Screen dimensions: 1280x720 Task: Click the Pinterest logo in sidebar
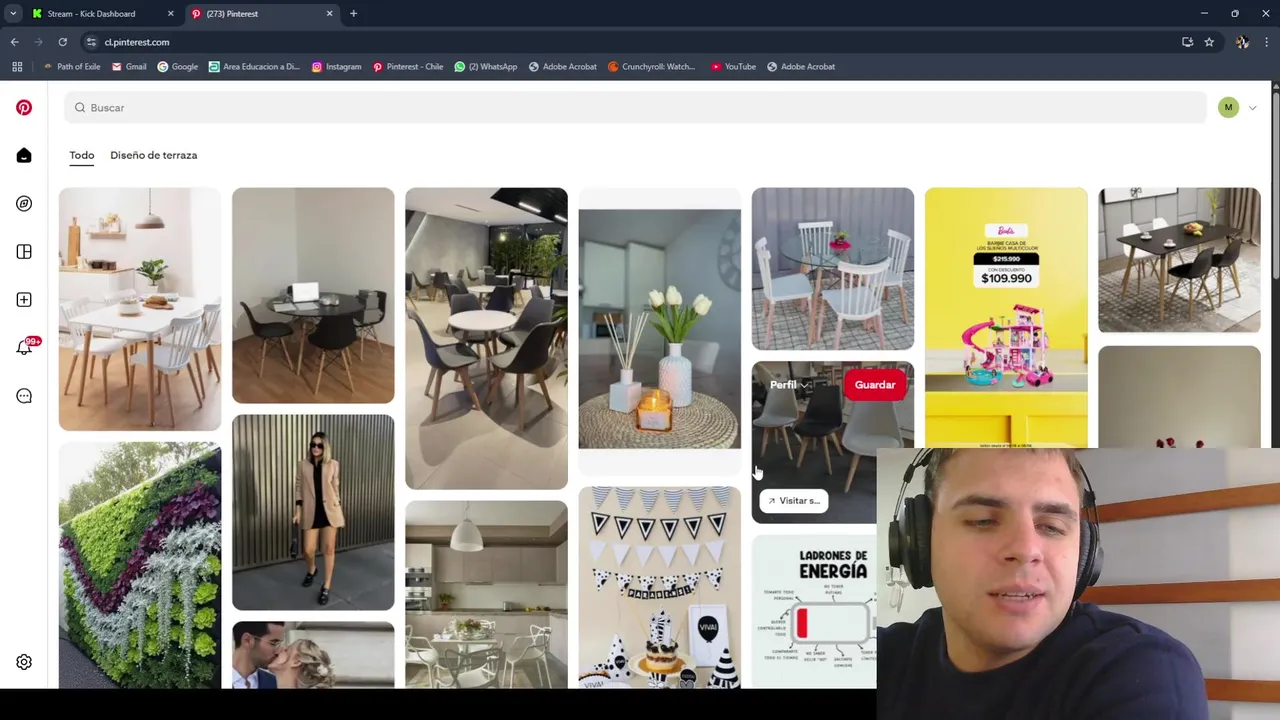click(24, 107)
